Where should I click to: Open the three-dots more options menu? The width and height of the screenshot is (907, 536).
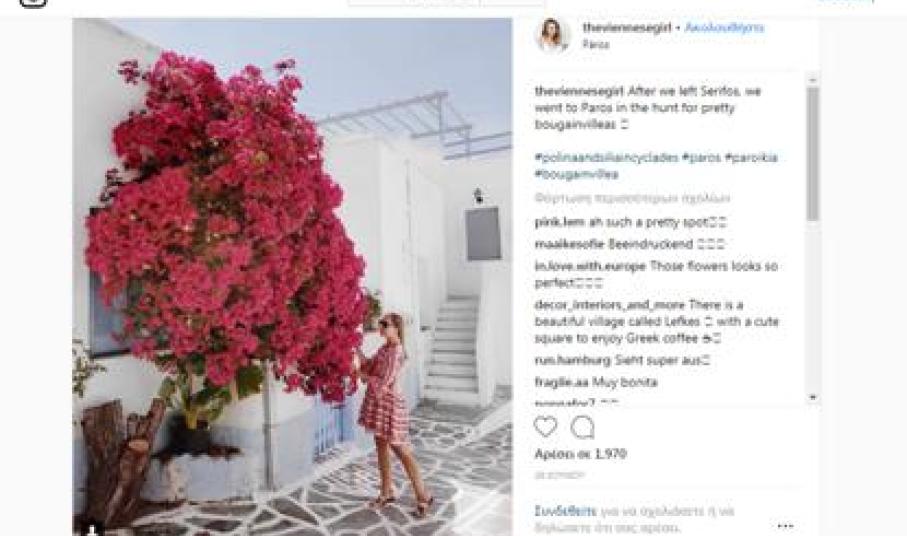[x=785, y=526]
